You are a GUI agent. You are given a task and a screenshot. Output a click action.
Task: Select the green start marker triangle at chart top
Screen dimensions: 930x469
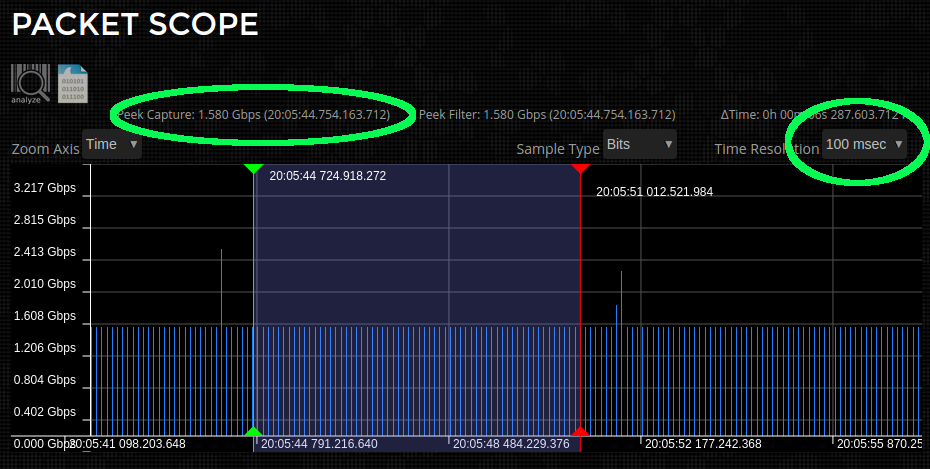[253, 168]
